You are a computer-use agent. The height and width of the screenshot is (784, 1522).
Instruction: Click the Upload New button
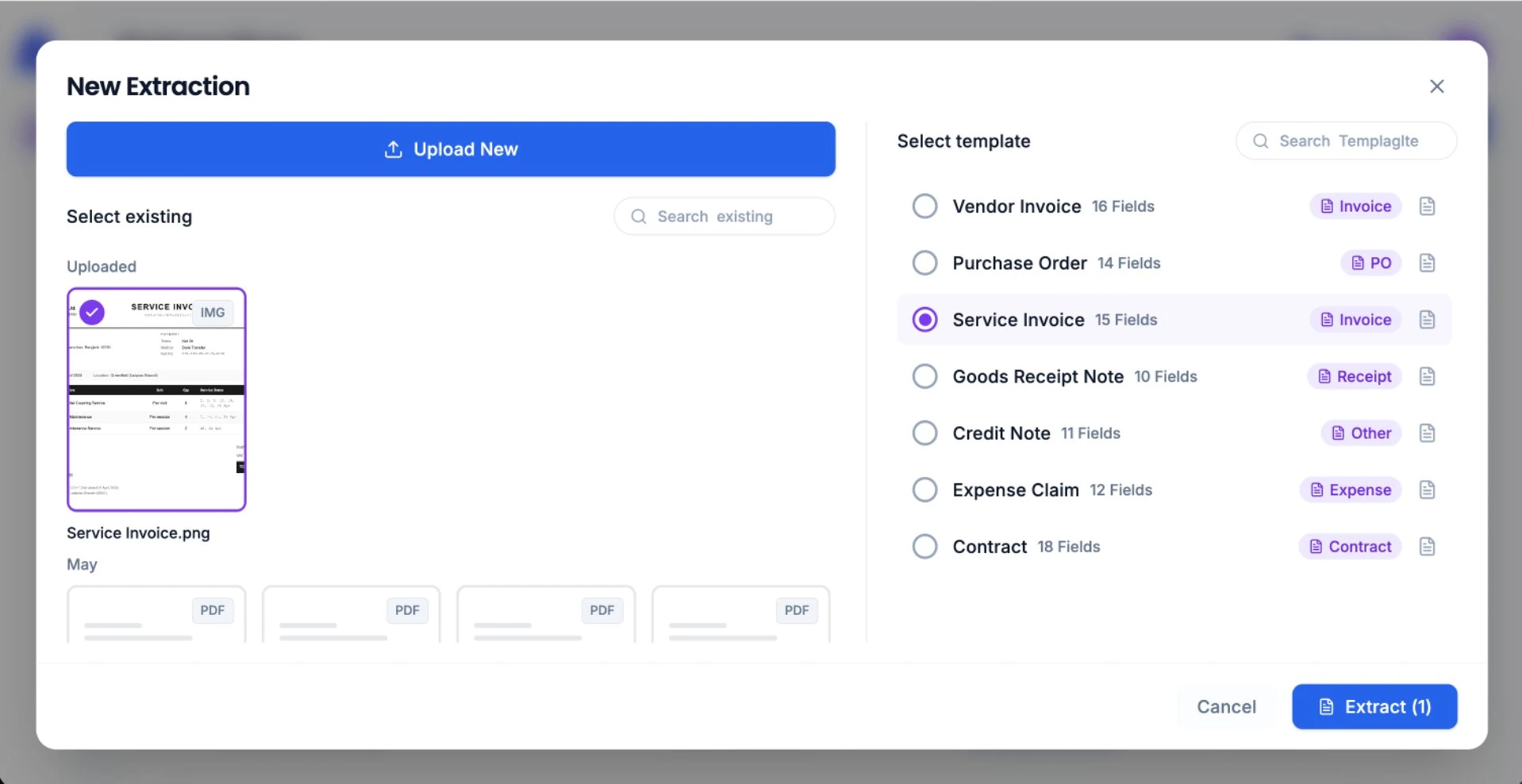pyautogui.click(x=451, y=149)
